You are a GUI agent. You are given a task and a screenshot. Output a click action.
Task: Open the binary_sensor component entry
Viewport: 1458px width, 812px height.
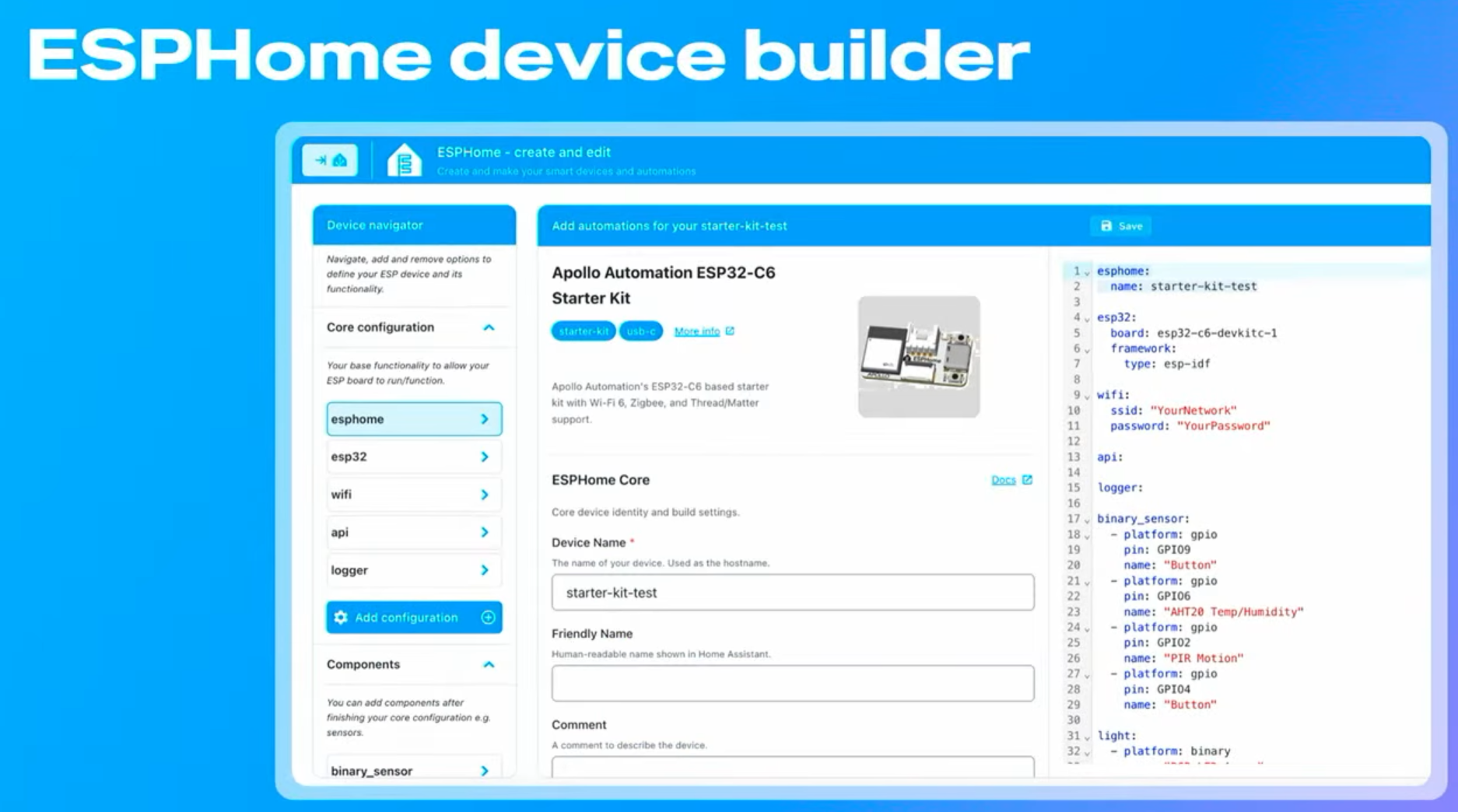point(413,770)
